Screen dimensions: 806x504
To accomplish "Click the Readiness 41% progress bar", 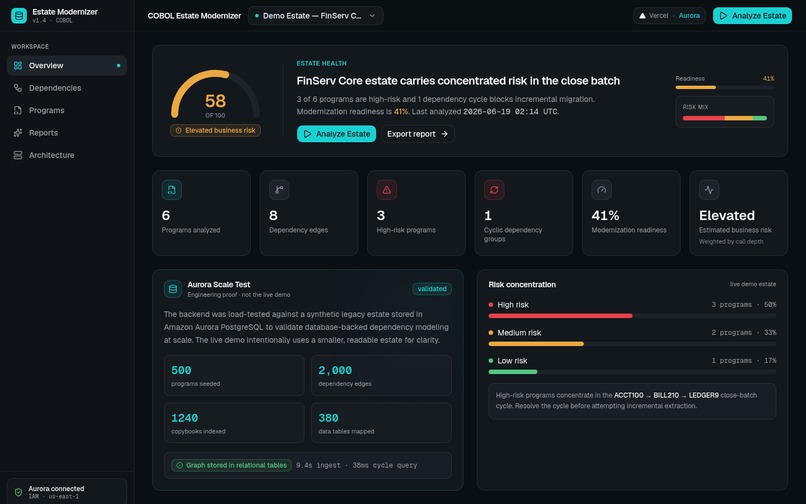I will (725, 87).
